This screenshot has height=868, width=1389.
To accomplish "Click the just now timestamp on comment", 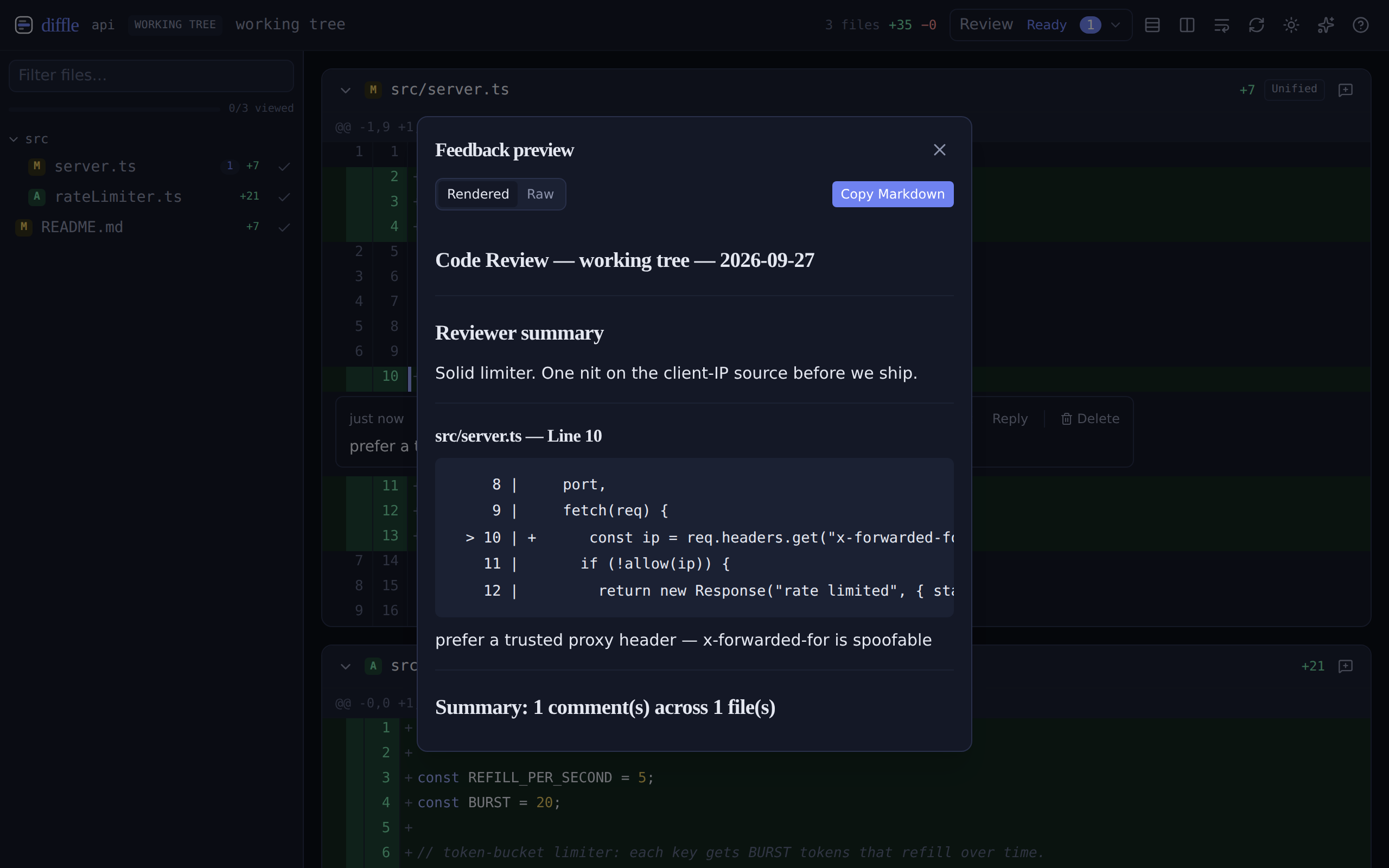I will (376, 418).
